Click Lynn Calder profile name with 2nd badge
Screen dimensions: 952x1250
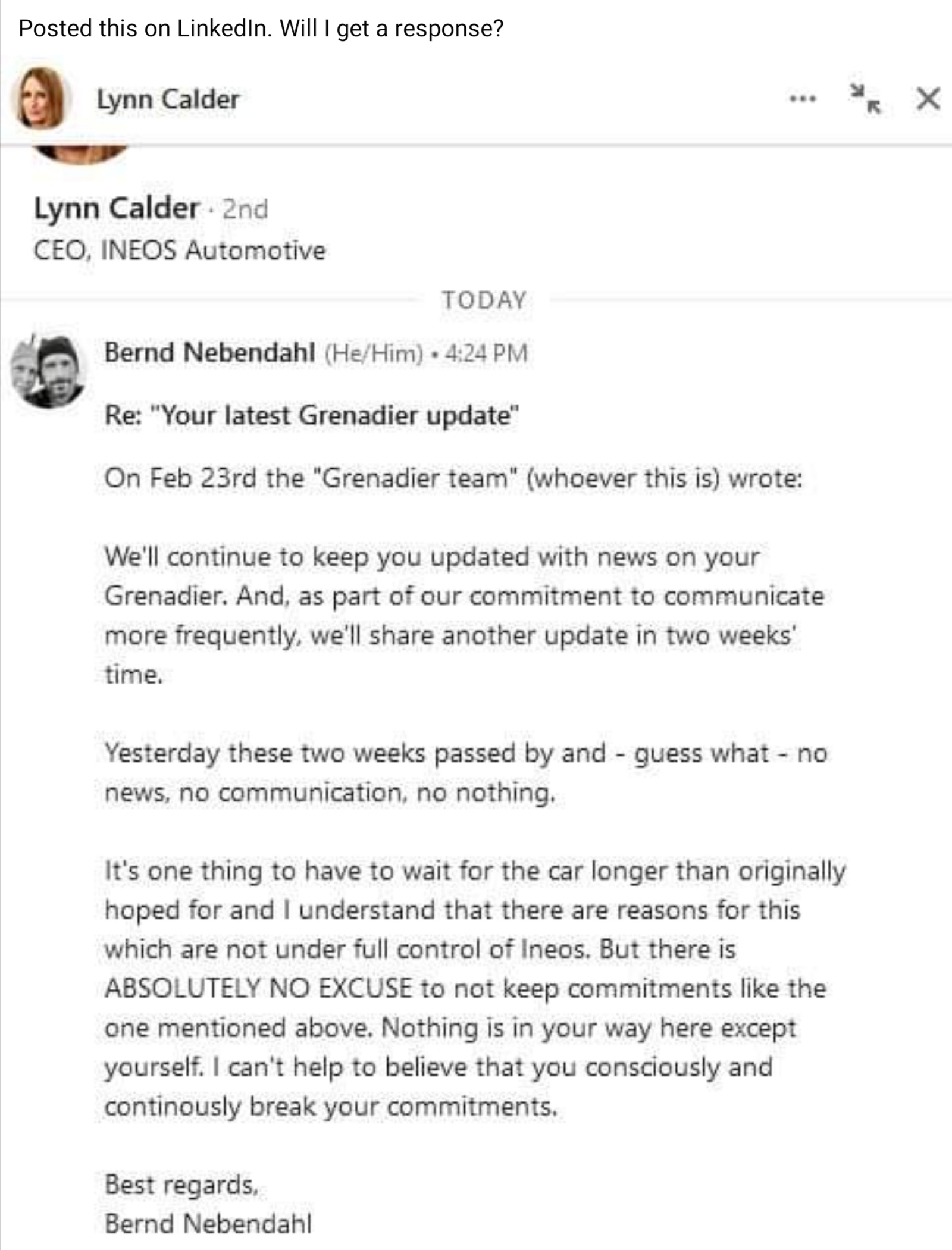[116, 208]
